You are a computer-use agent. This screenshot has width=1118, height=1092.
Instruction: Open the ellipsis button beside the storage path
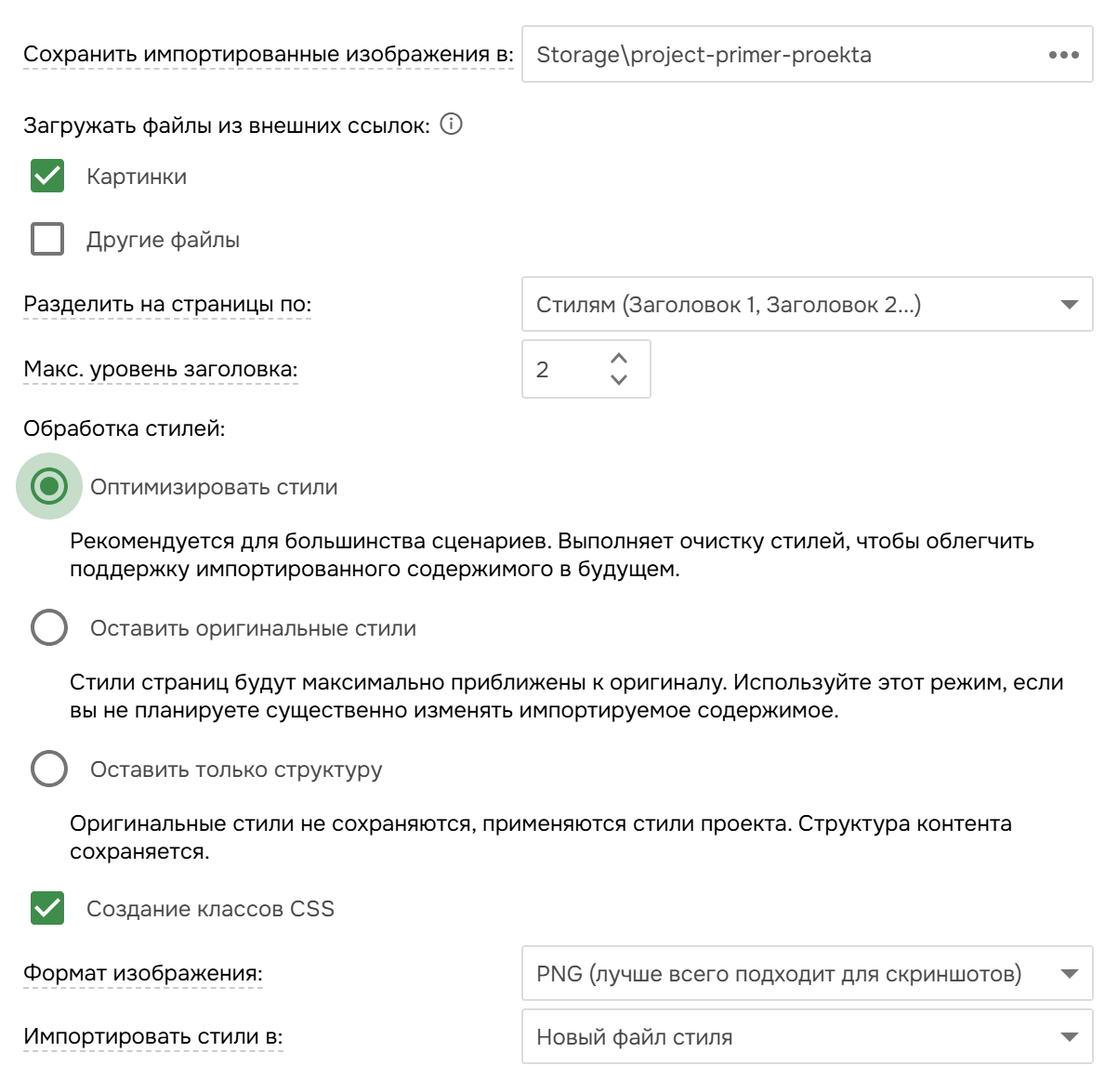tap(1065, 55)
